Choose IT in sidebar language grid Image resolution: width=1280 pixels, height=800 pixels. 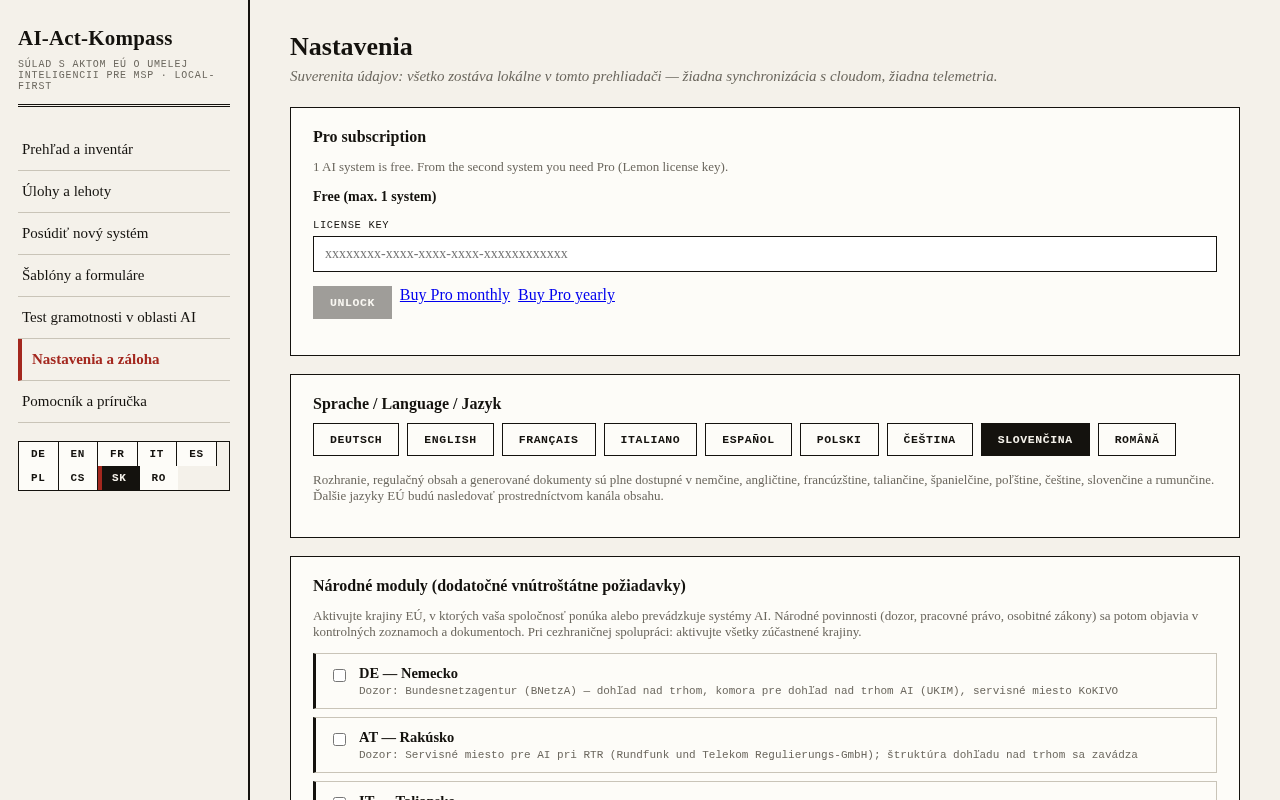point(157,454)
